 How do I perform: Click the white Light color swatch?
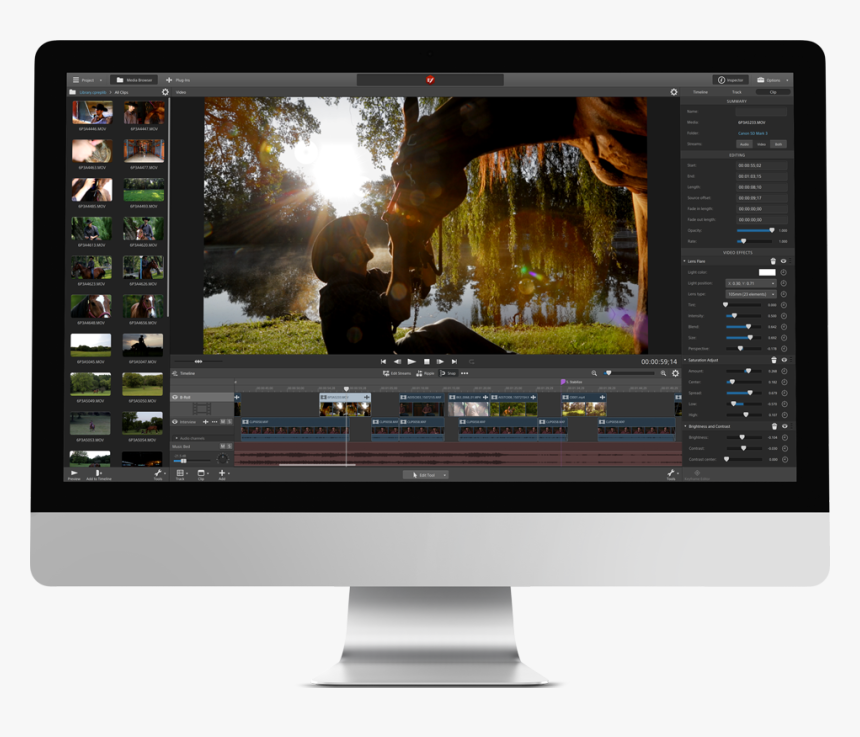[767, 272]
